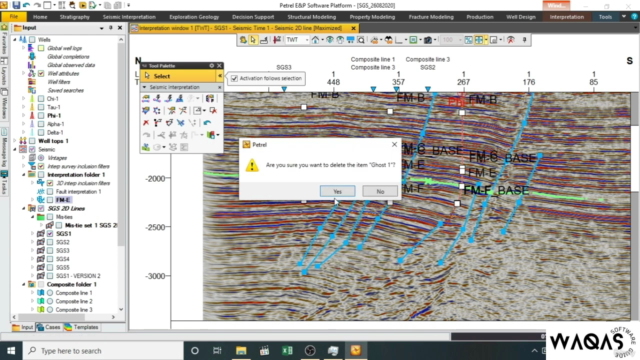The width and height of the screenshot is (640, 360).
Task: Click the hand pan tool in window toolbar
Action: pos(243,40)
